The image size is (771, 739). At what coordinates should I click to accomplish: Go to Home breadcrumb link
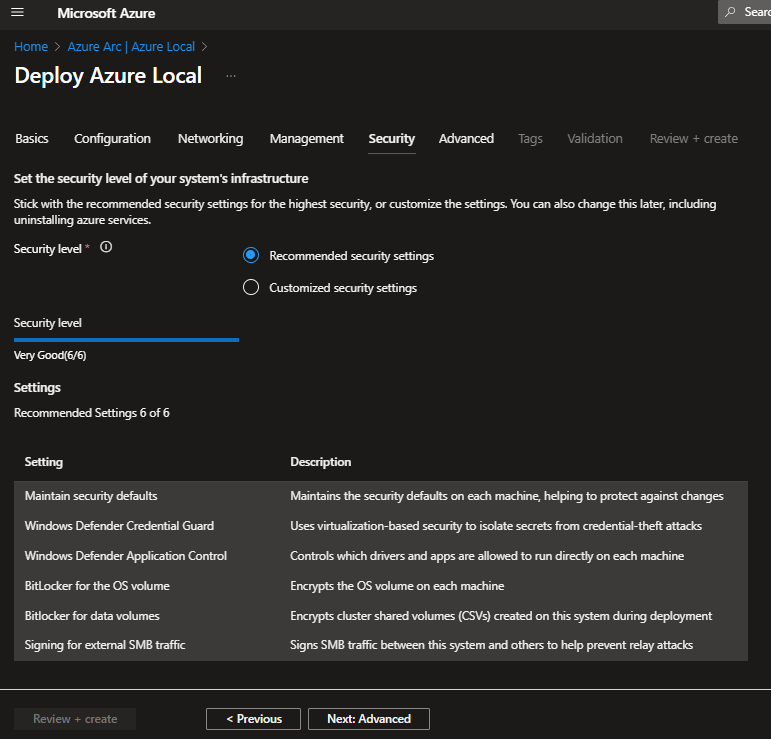(x=31, y=47)
